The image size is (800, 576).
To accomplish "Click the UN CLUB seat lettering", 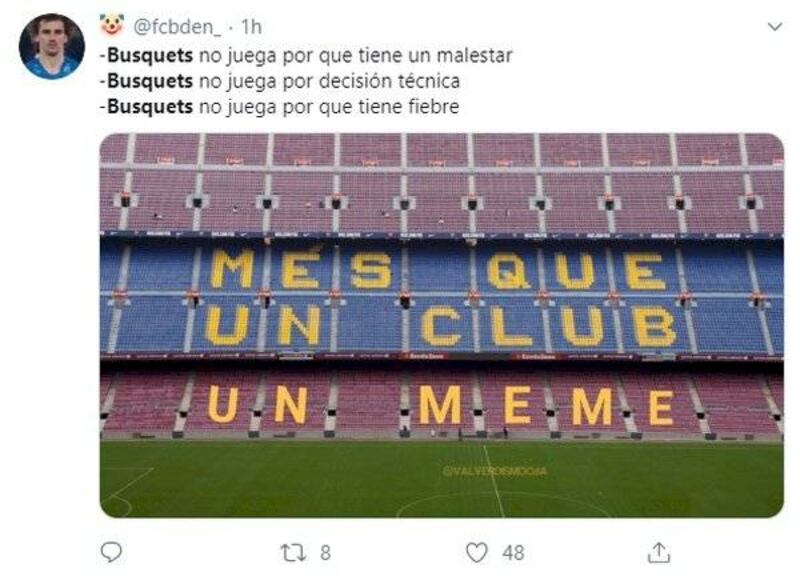I will tap(441, 326).
